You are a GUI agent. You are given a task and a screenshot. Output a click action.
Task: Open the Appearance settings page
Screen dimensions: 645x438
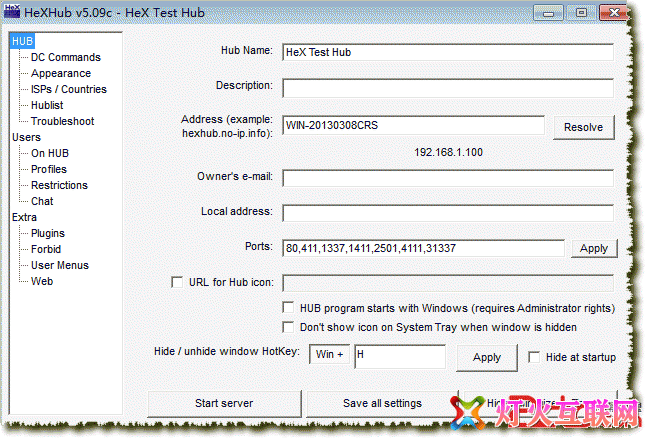[x=61, y=73]
